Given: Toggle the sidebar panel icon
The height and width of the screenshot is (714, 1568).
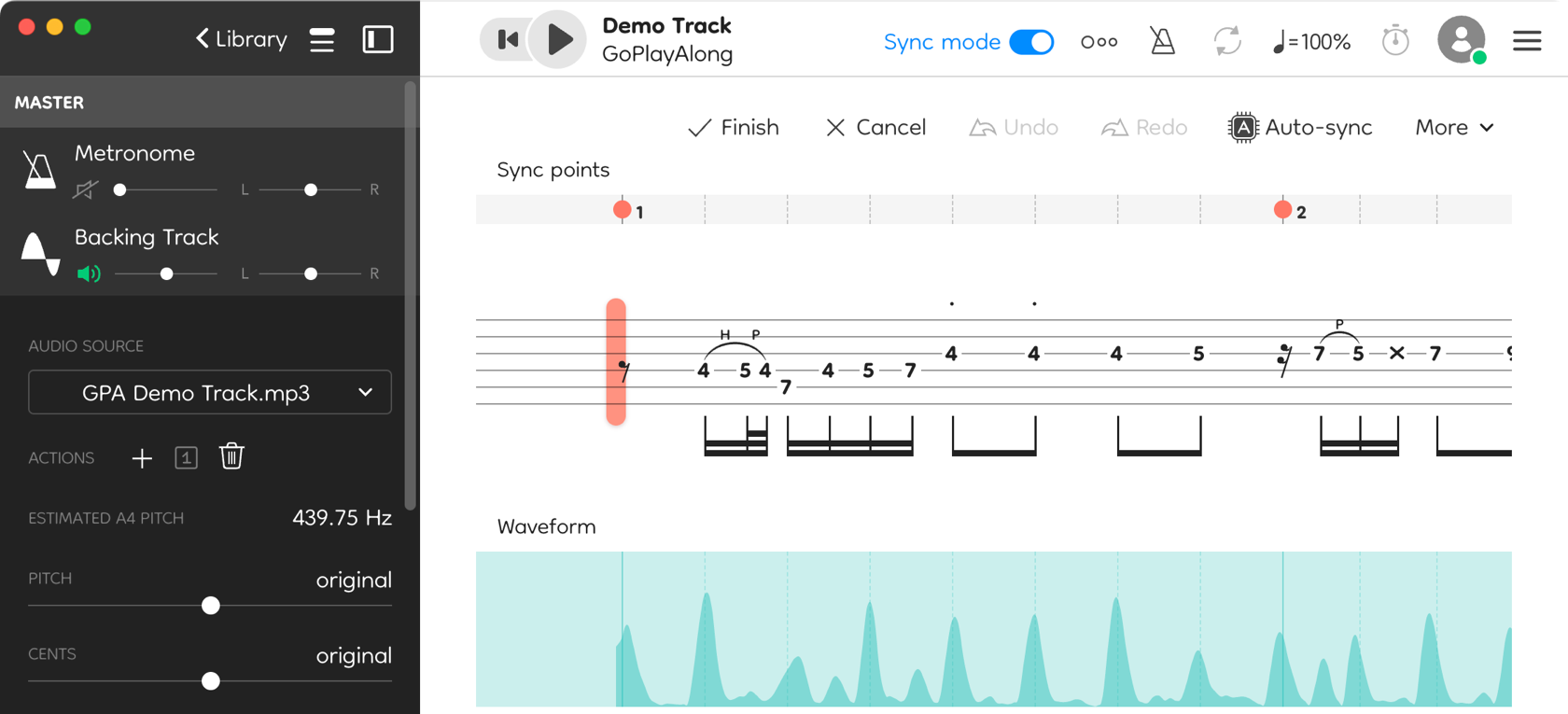Looking at the screenshot, I should tap(378, 39).
